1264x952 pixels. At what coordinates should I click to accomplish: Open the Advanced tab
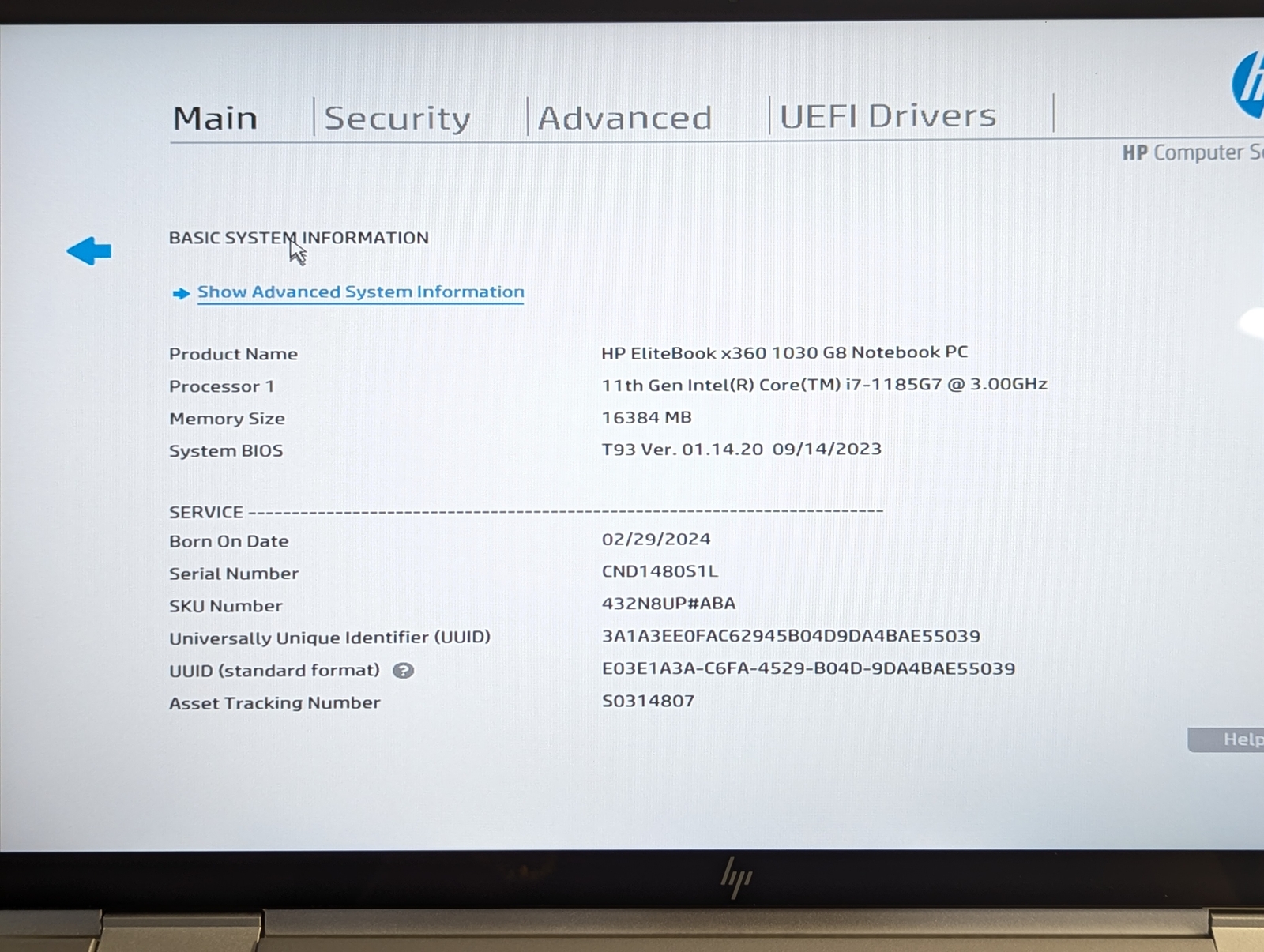pyautogui.click(x=625, y=119)
